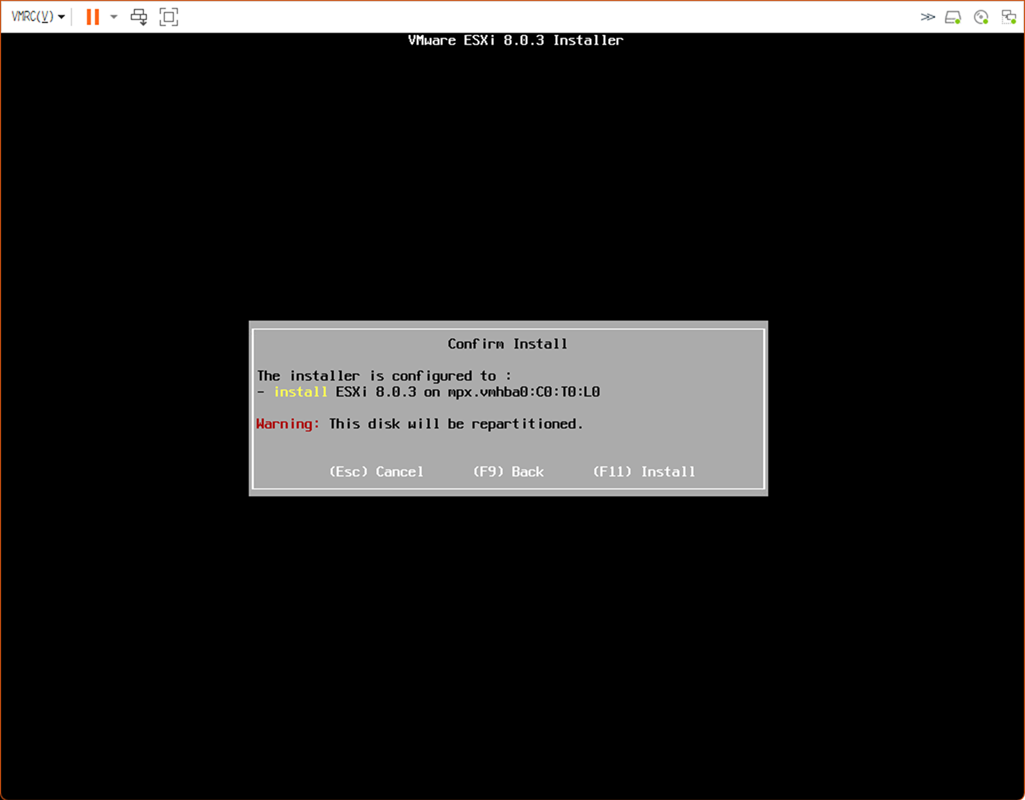1025x800 pixels.
Task: Expand the power options arrow
Action: pyautogui.click(x=114, y=17)
